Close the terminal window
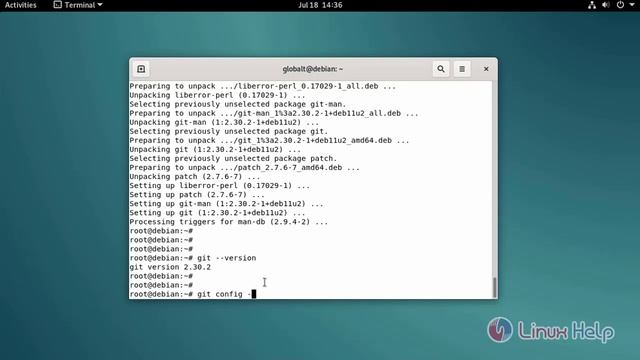The width and height of the screenshot is (640, 360). point(486,69)
